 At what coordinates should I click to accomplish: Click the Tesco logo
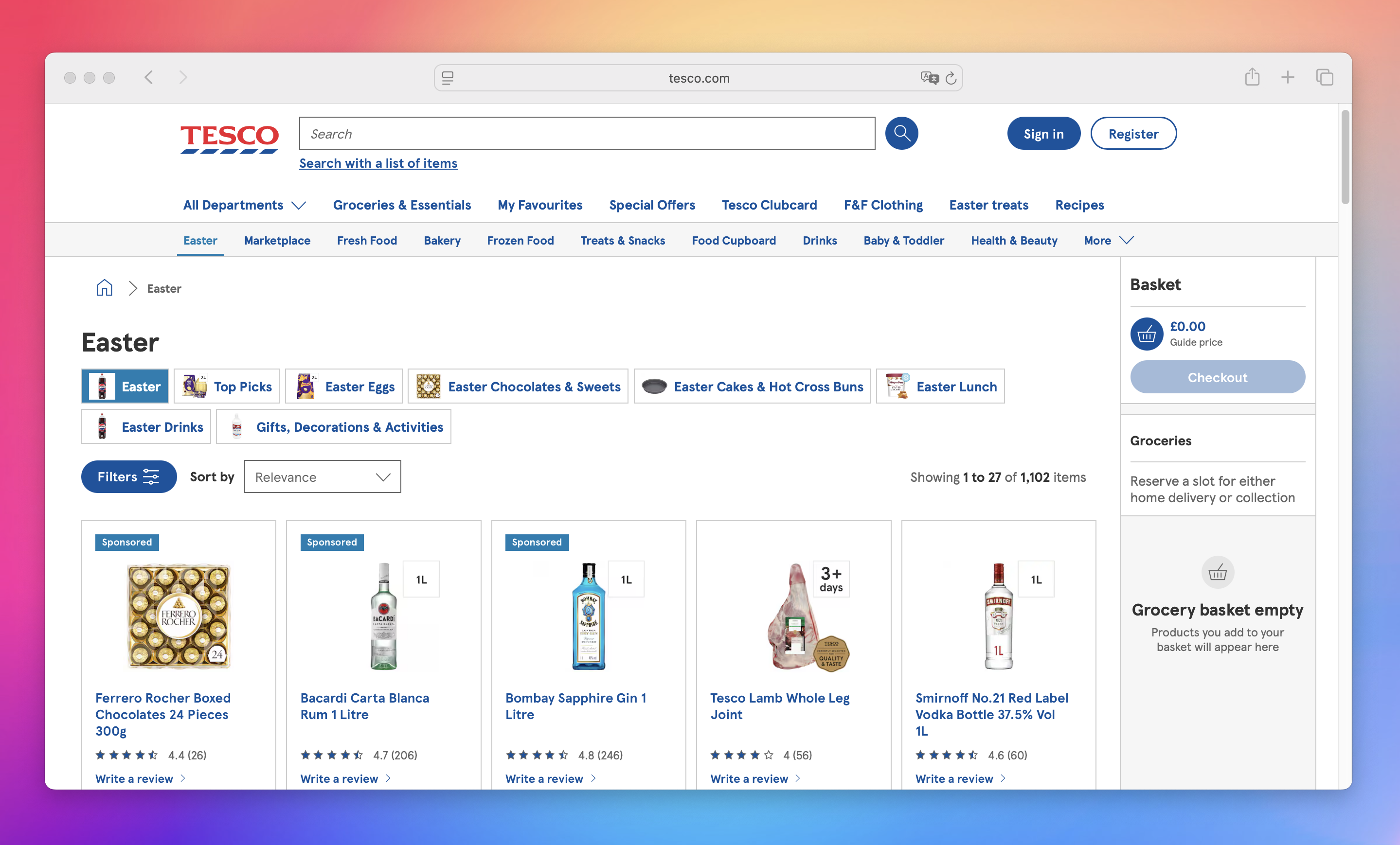click(x=230, y=139)
